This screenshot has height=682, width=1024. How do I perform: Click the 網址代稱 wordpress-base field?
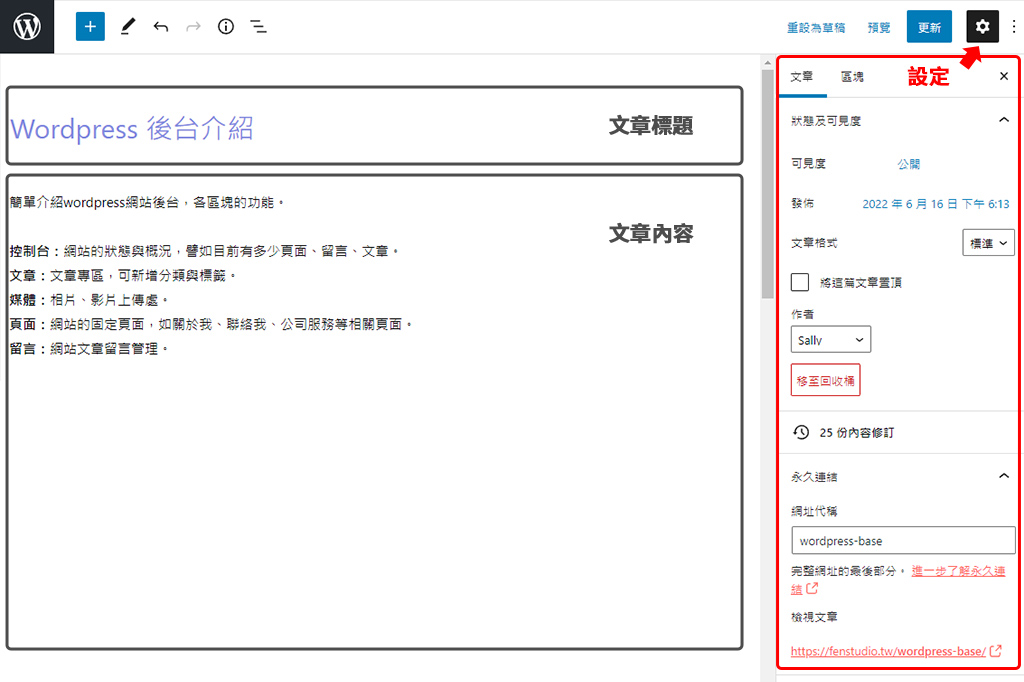[903, 541]
